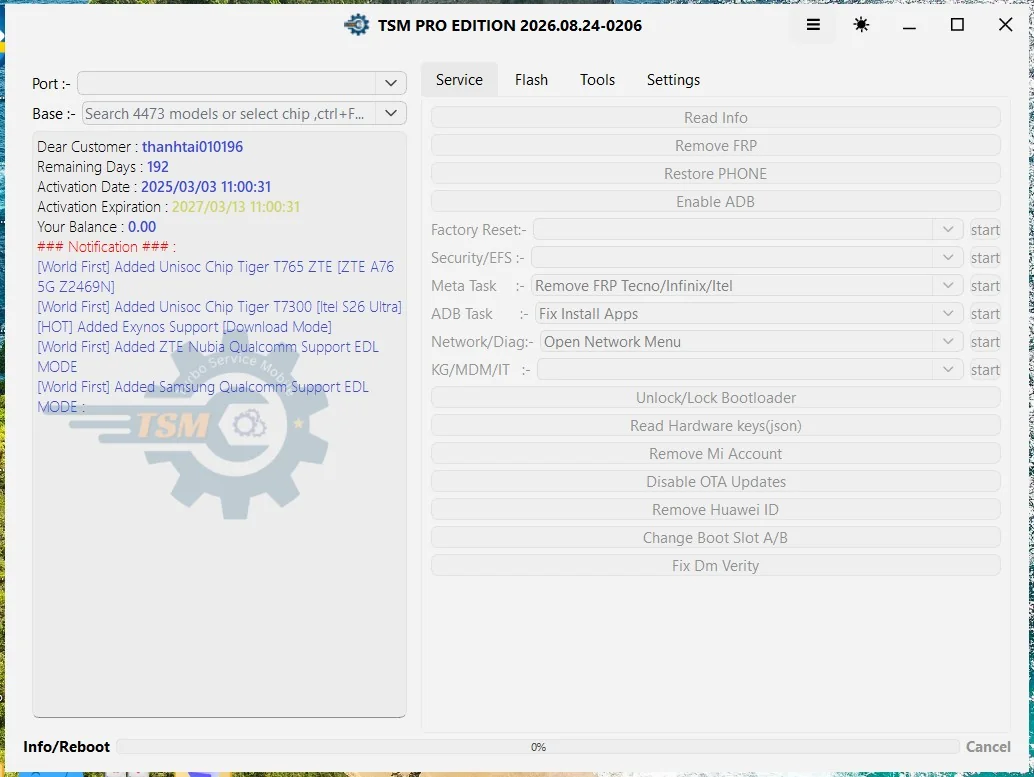Switch to the Flash tab
Viewport: 1034px width, 777px height.
pyautogui.click(x=531, y=80)
